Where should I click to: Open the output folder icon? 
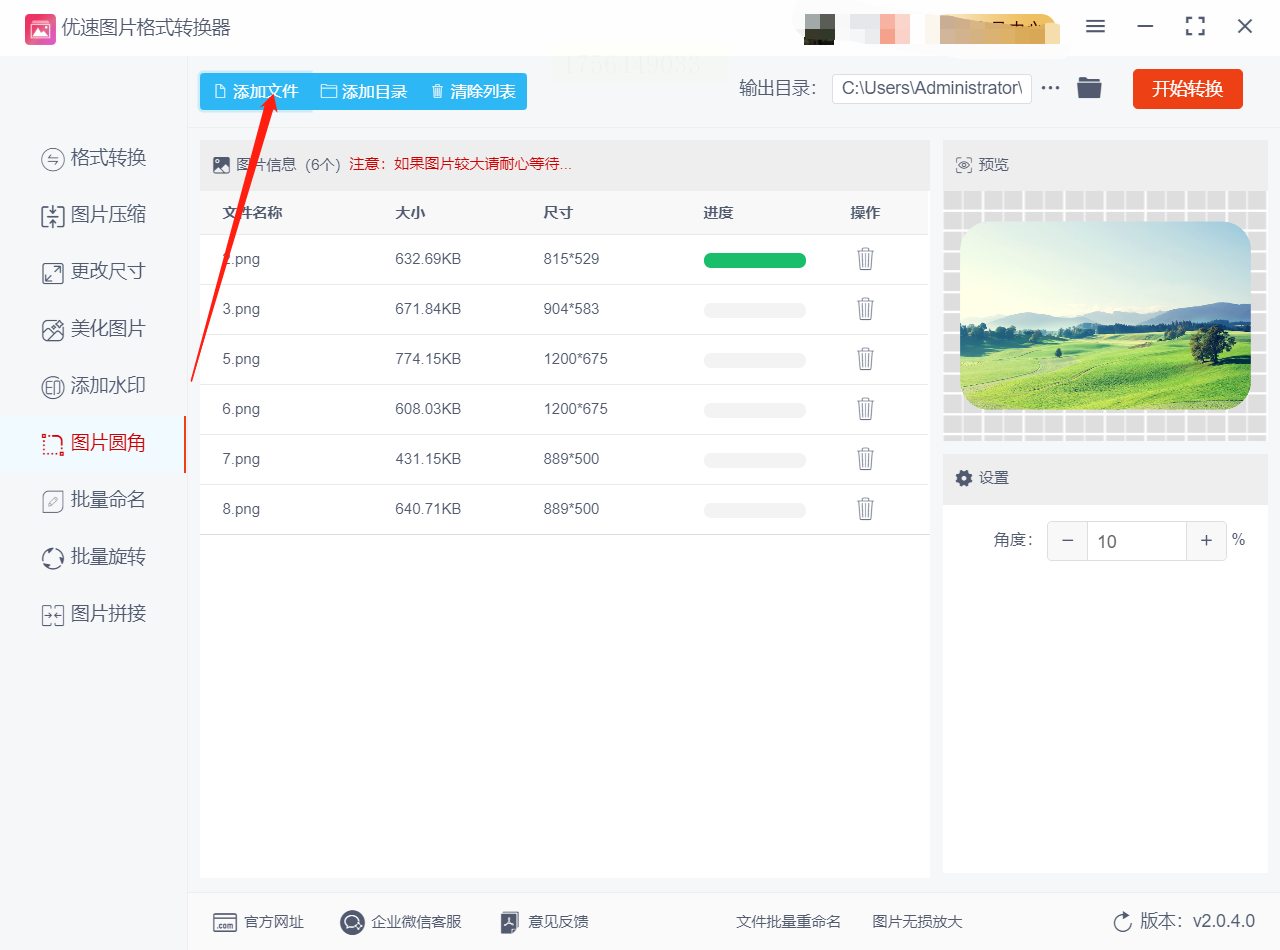(x=1089, y=88)
